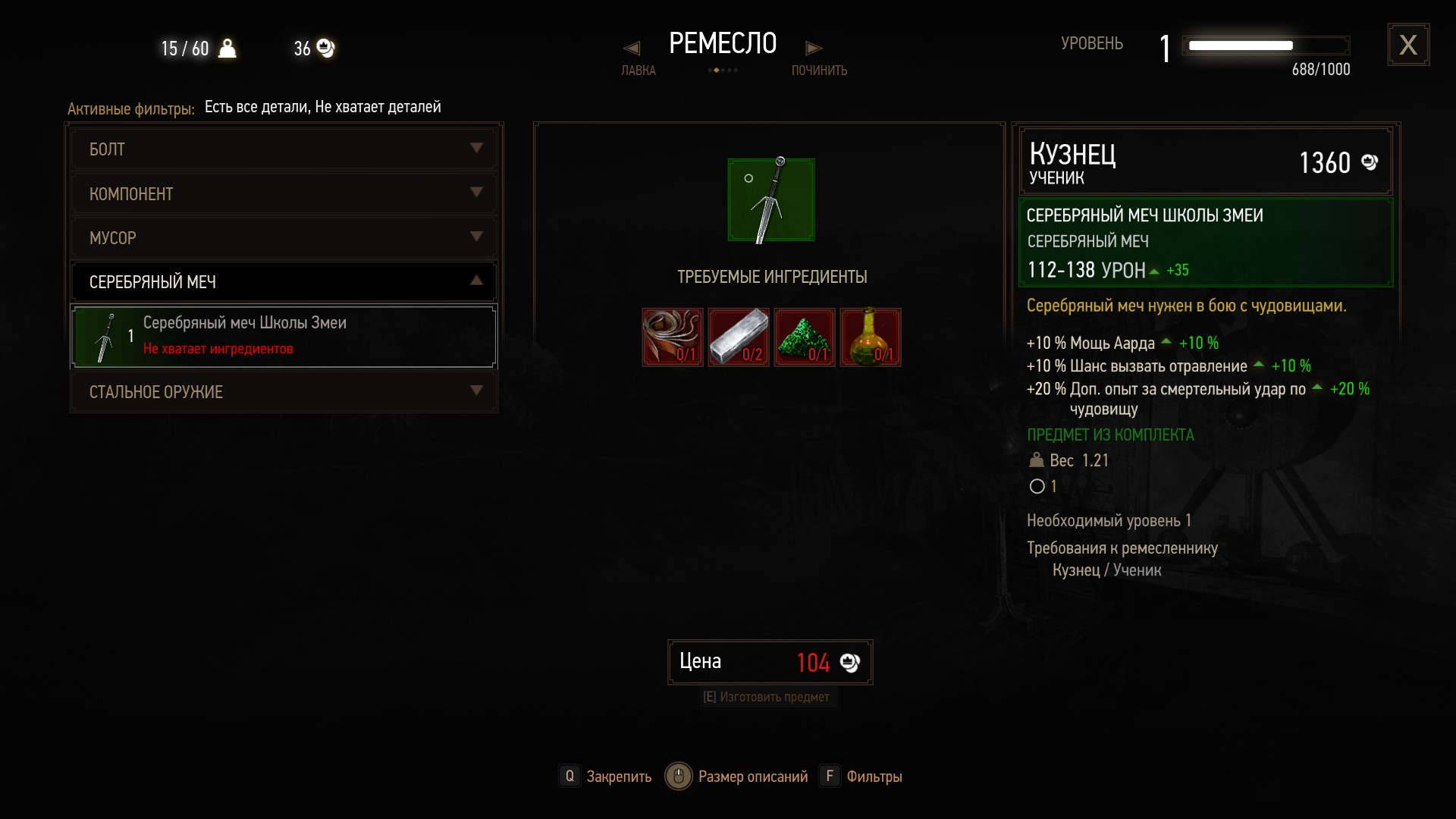Click the leather scraps ingredient icon

point(673,337)
